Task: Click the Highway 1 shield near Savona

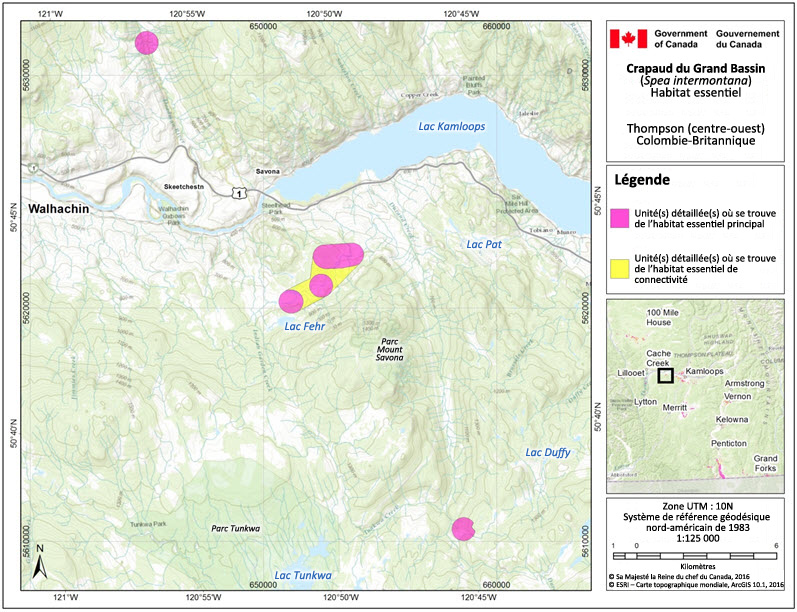Action: (236, 190)
